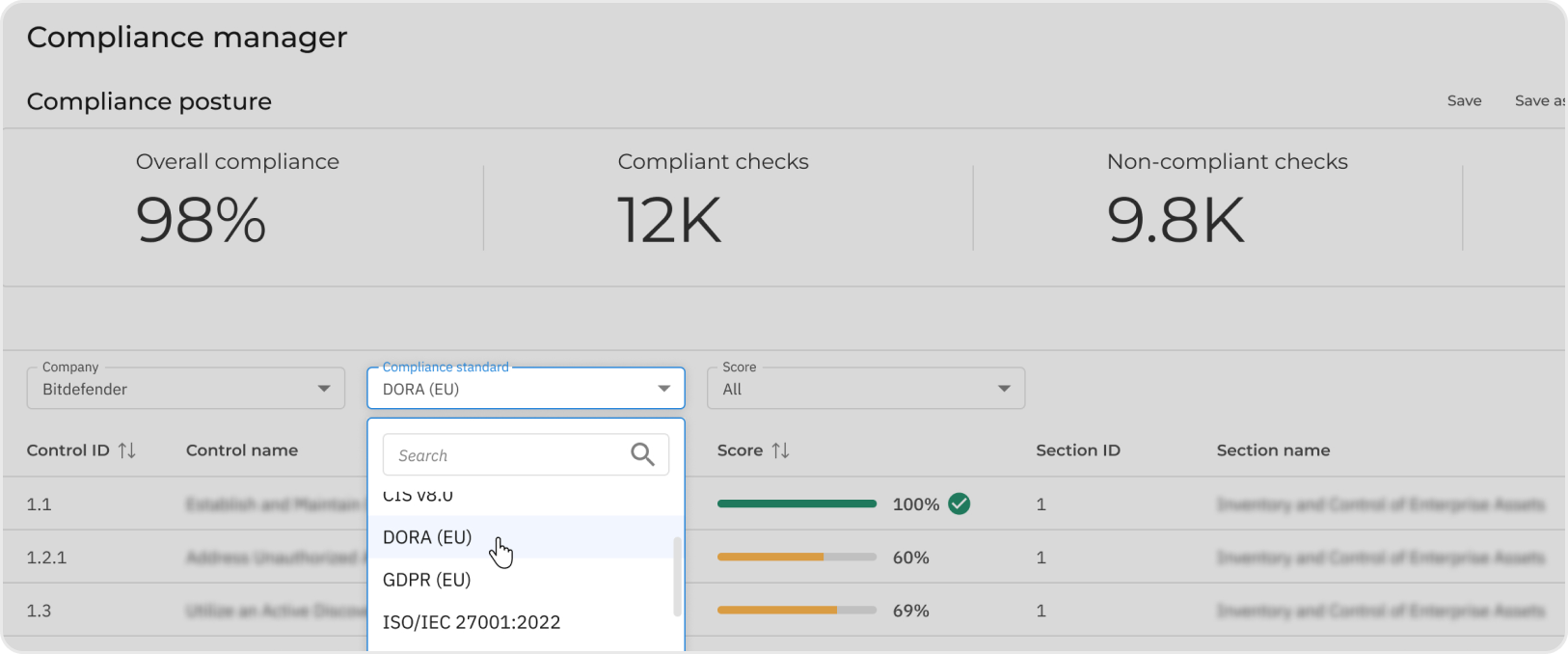This screenshot has width=1568, height=654.
Task: Open control row 1.2.1
Action: point(46,558)
